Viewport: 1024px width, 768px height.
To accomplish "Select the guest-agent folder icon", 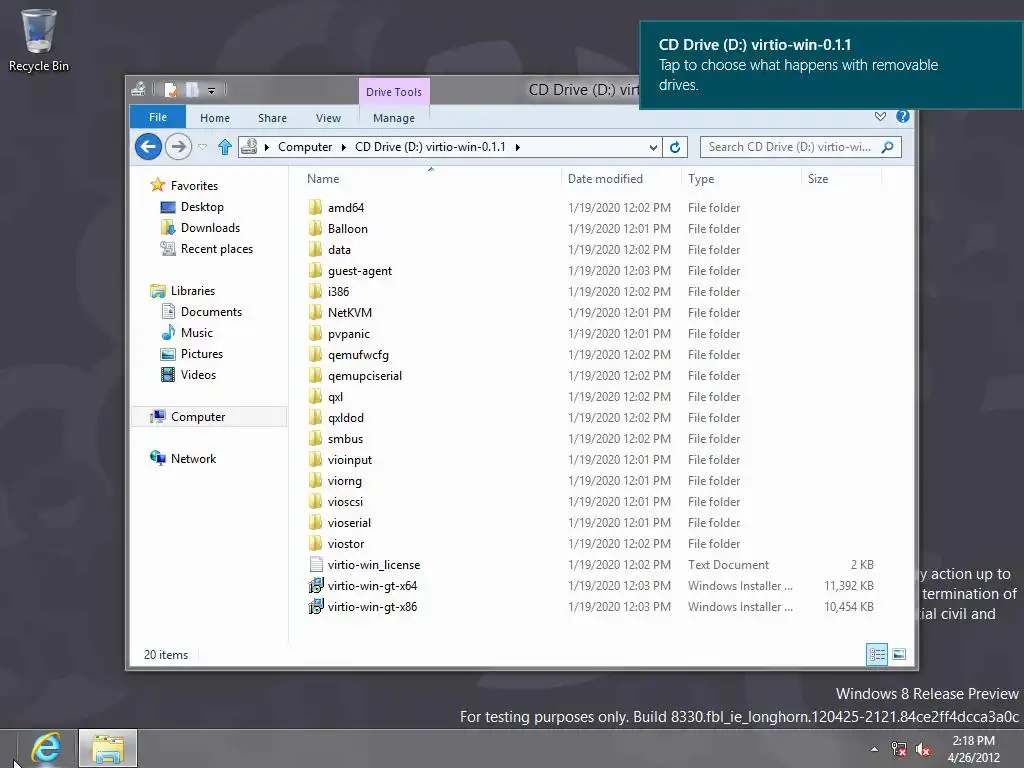I will coord(315,270).
